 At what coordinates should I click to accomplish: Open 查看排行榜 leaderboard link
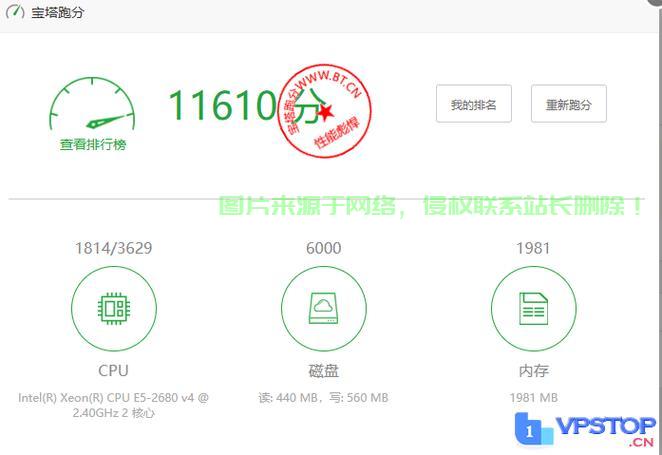click(92, 145)
